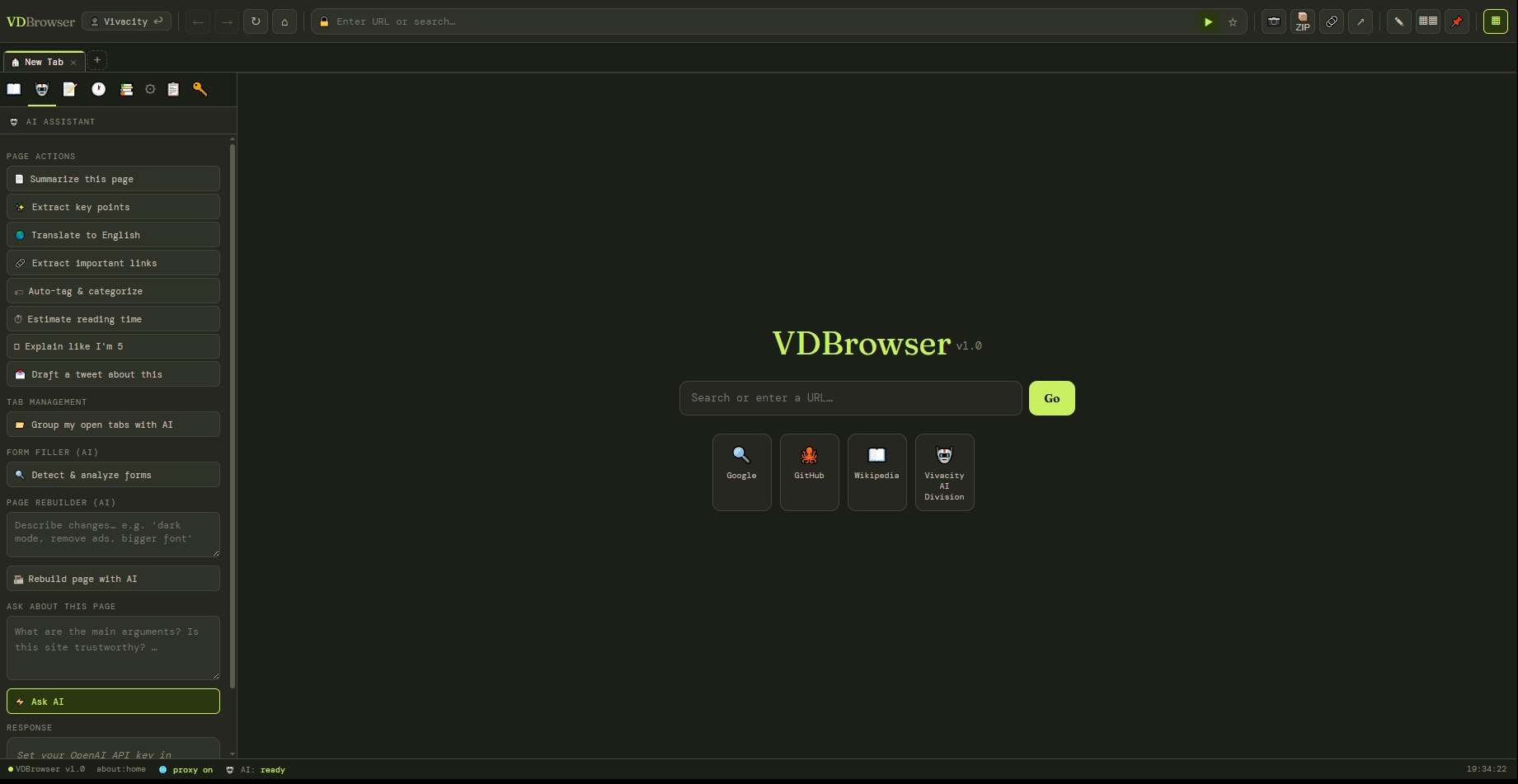Open the key passwords sidebar icon
Screen dimensions: 1518x784
pyautogui.click(x=200, y=89)
